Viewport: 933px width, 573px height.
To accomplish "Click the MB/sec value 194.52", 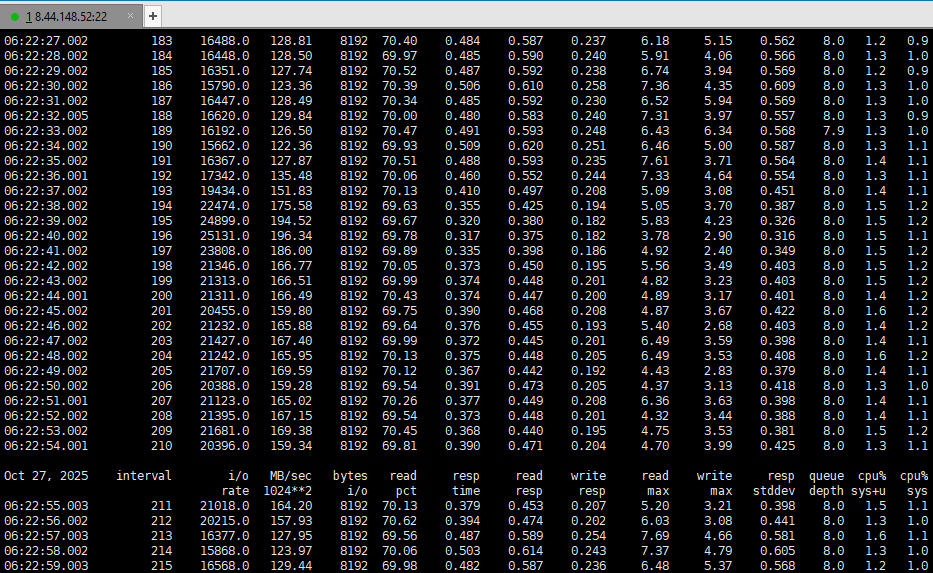I will click(290, 221).
